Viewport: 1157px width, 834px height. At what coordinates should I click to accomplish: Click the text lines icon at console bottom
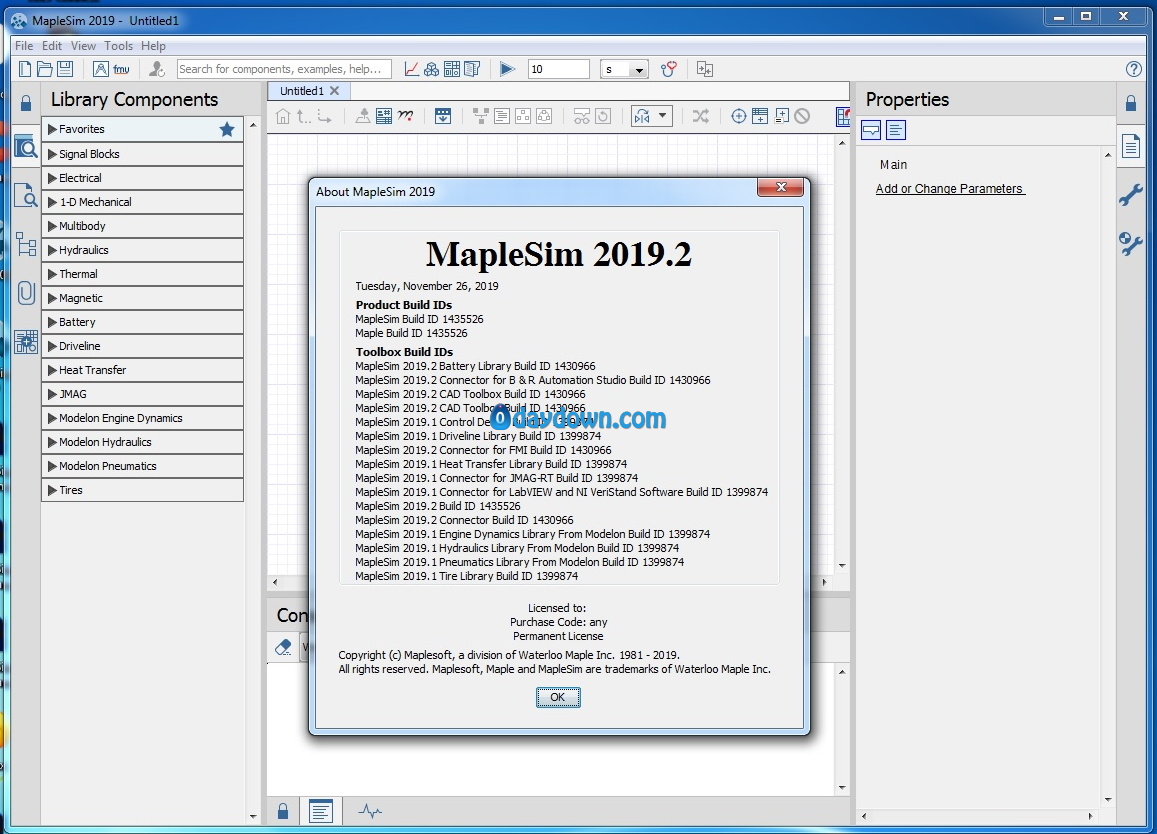321,811
